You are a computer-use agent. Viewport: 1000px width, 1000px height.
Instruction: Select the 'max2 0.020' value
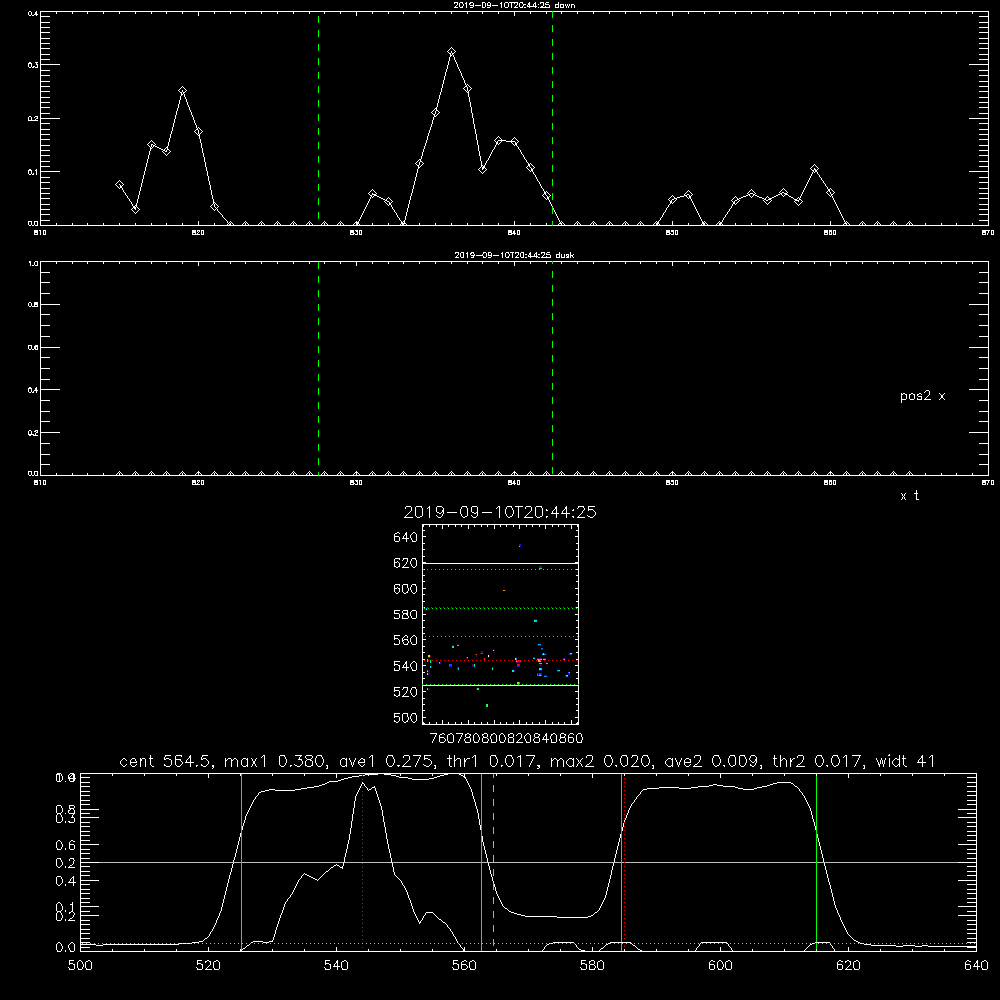(601, 761)
